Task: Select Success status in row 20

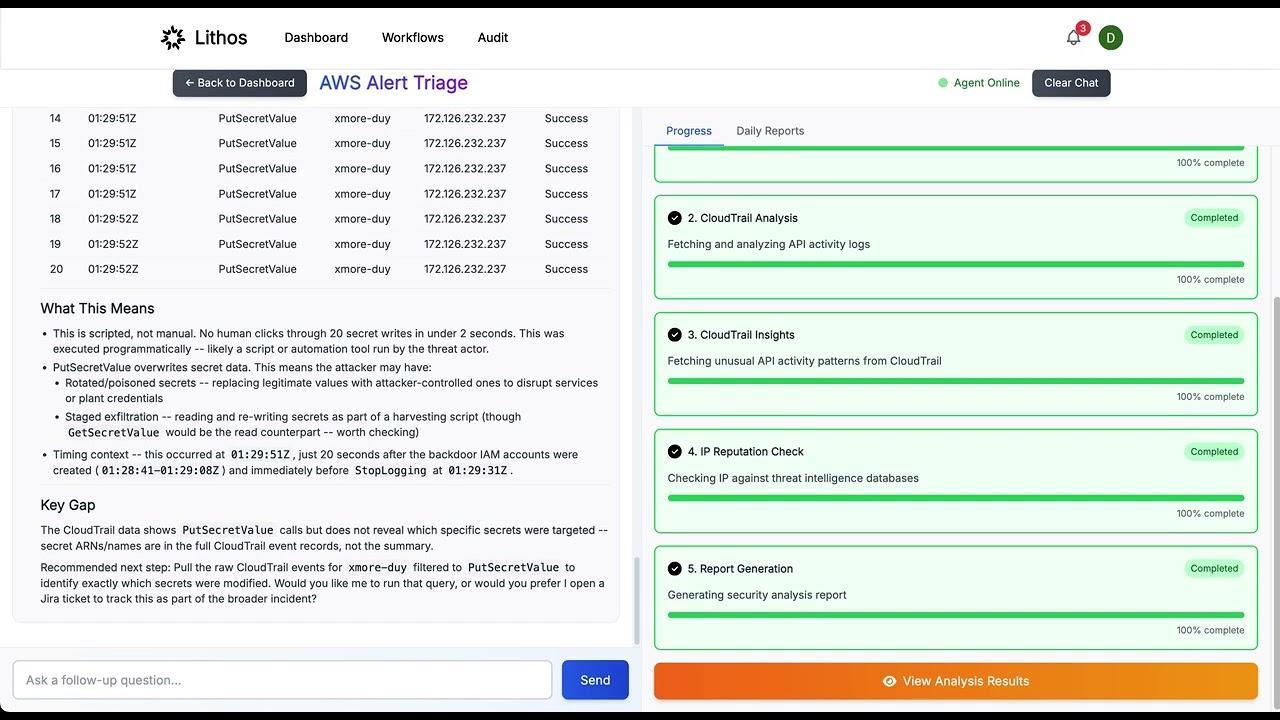Action: [566, 269]
